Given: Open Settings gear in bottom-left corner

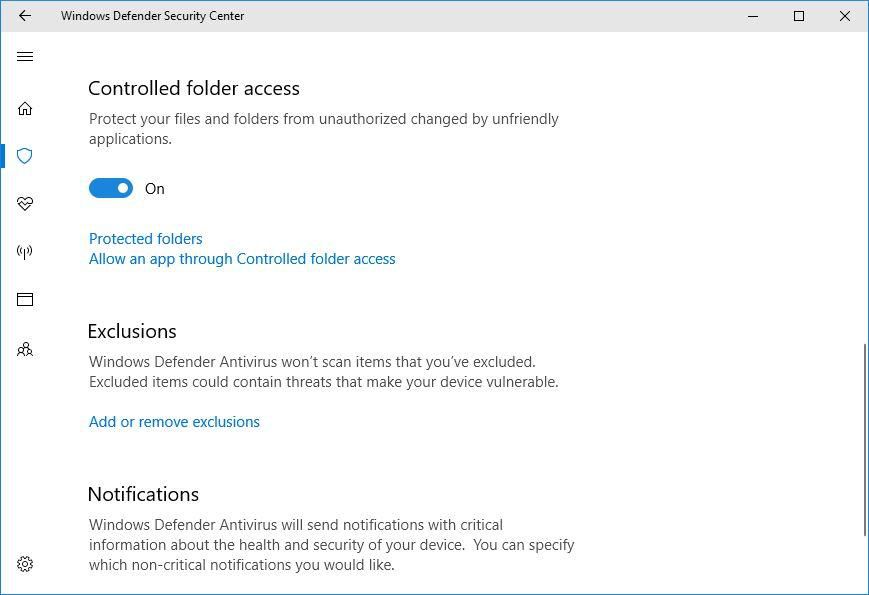Looking at the screenshot, I should [x=25, y=564].
